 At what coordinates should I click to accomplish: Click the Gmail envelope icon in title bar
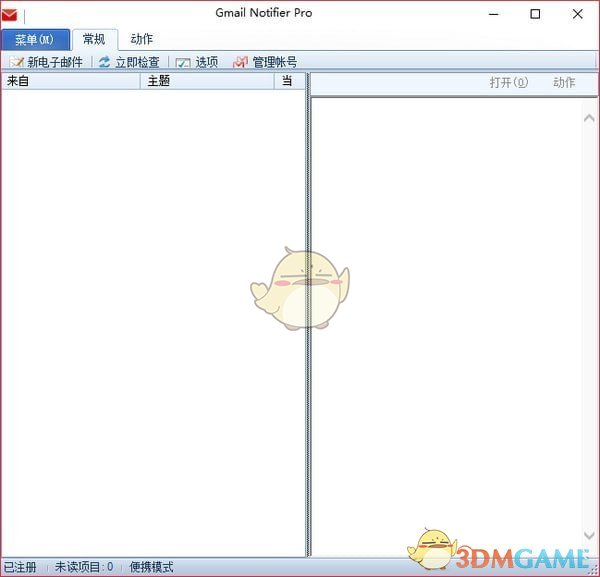point(10,14)
